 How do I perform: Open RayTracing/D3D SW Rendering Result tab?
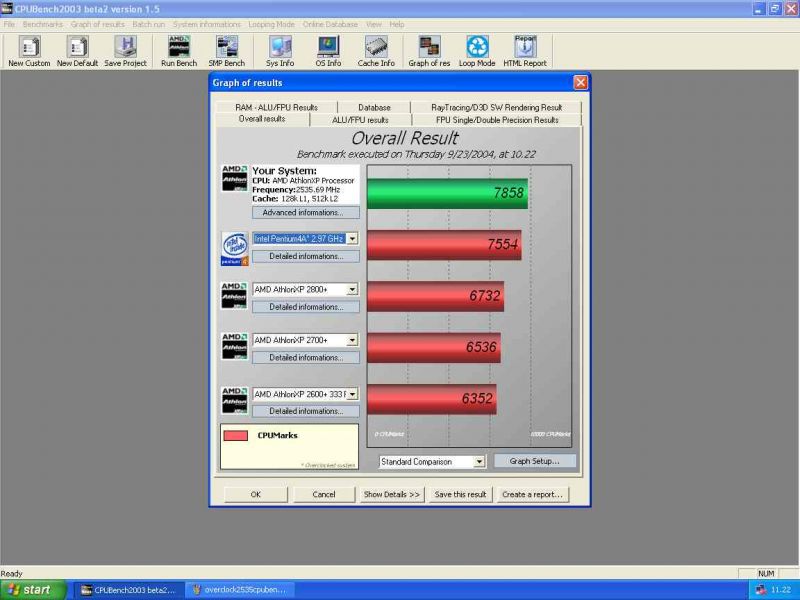[x=496, y=107]
